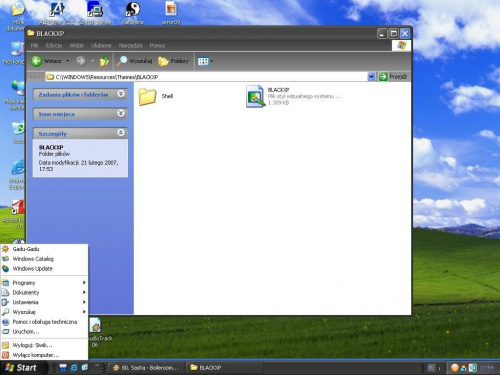Click the PL language bar indicator
Screen dimensions: 500x375
pos(431,368)
